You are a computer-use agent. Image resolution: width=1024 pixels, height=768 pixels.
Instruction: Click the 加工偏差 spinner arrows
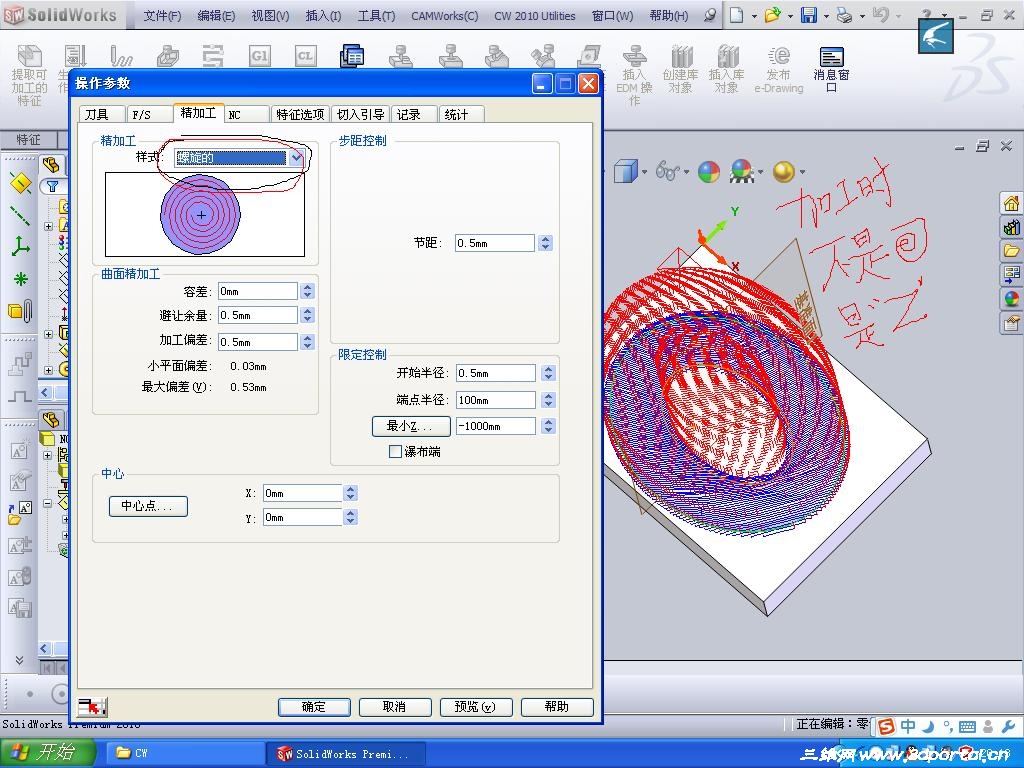308,342
